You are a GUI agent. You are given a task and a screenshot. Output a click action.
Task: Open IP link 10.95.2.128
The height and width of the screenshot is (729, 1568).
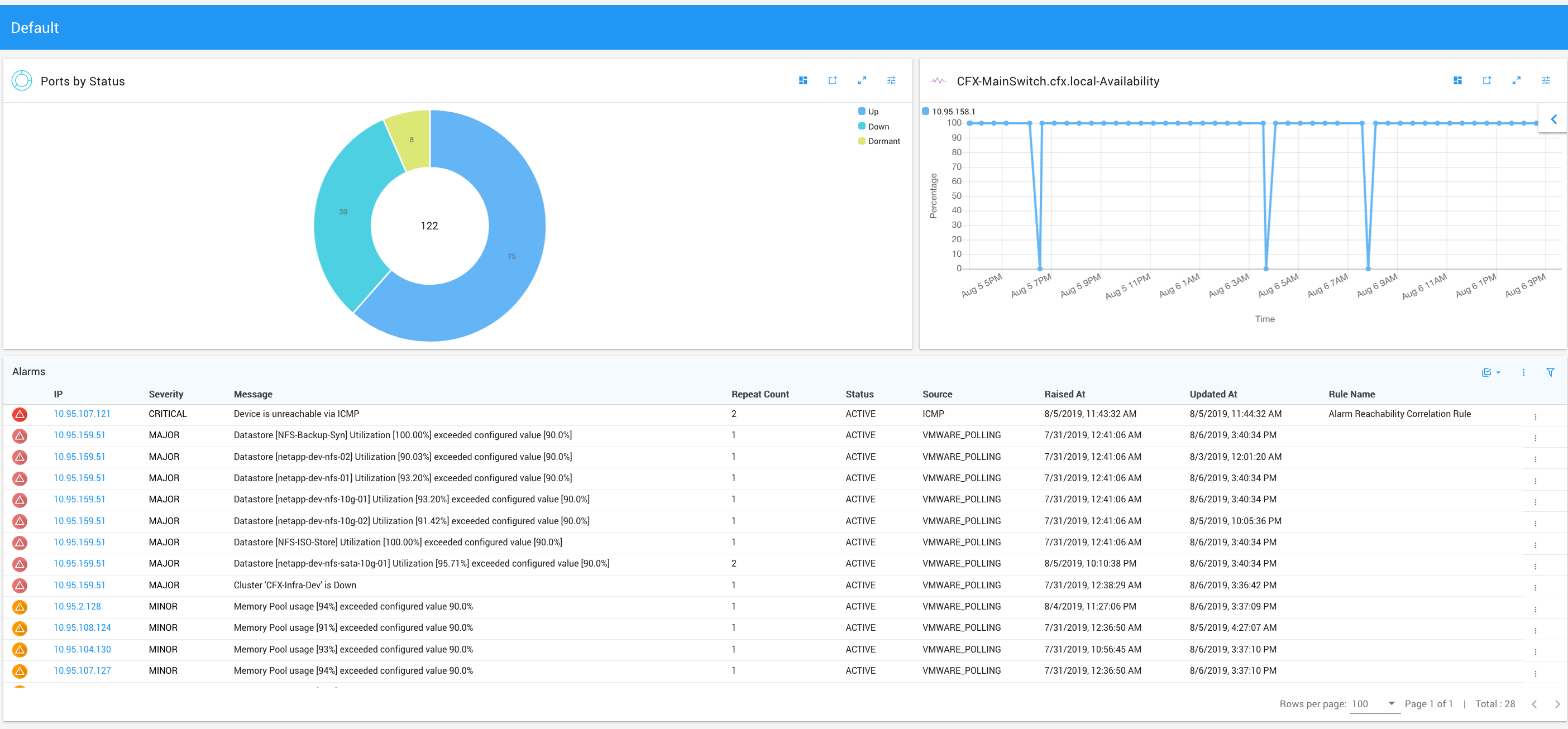click(77, 606)
